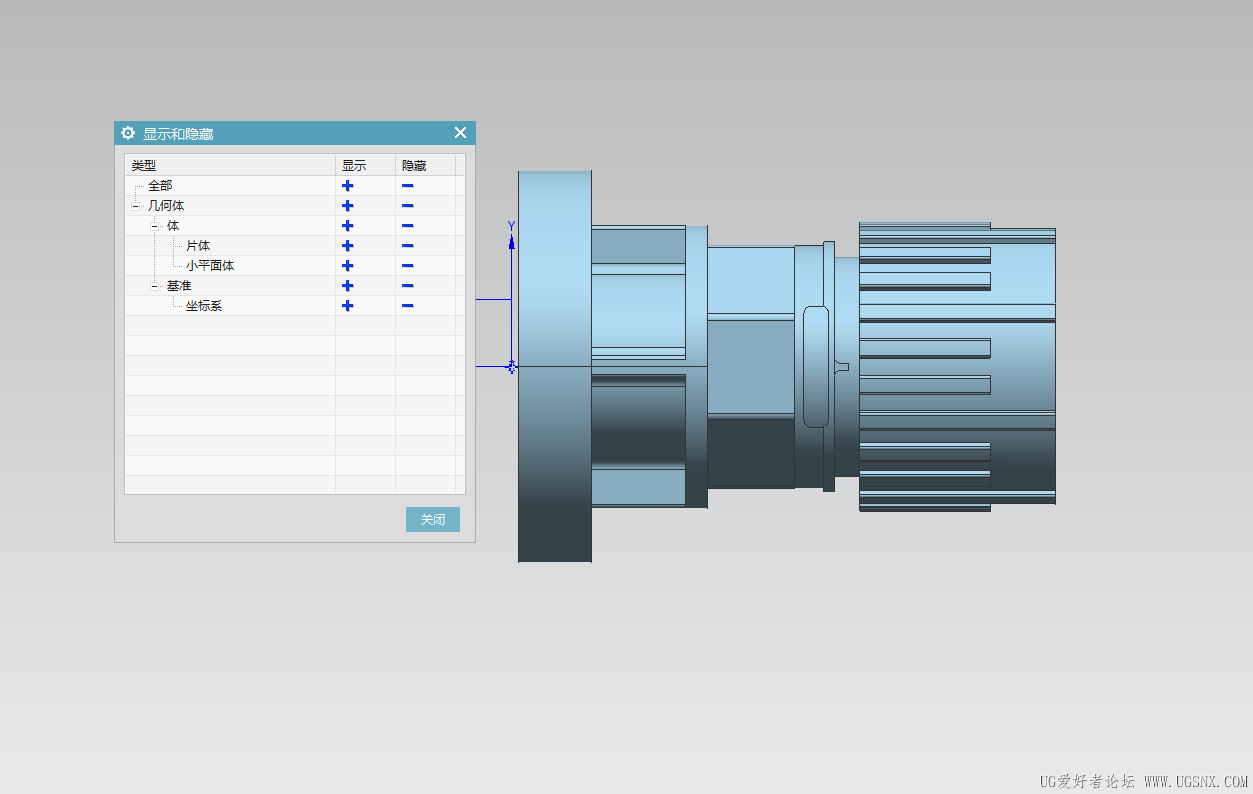
Task: Click the 关闭 button
Action: [433, 520]
